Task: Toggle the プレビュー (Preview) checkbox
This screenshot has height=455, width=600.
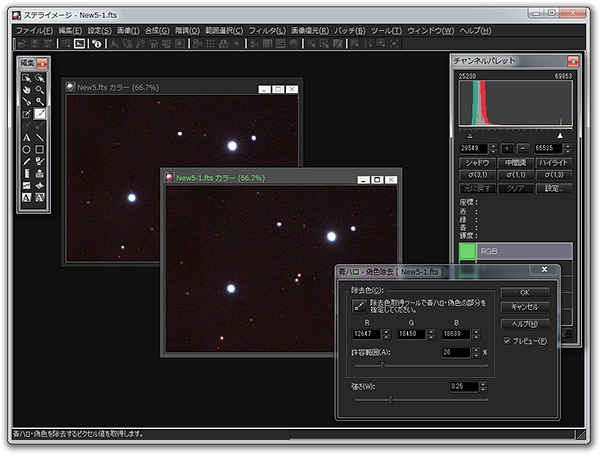Action: [507, 341]
